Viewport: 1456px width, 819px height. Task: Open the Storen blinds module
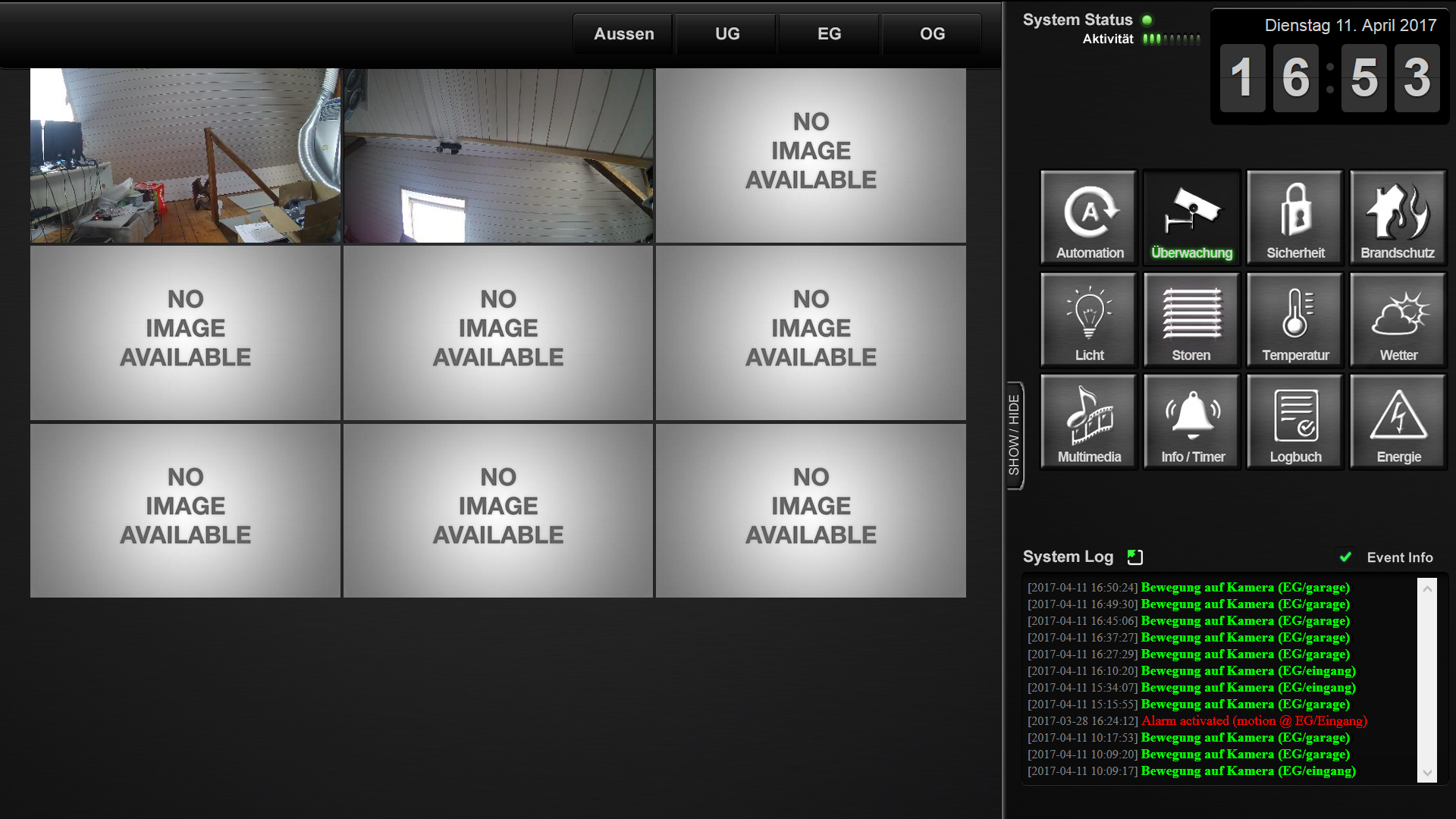1192,320
